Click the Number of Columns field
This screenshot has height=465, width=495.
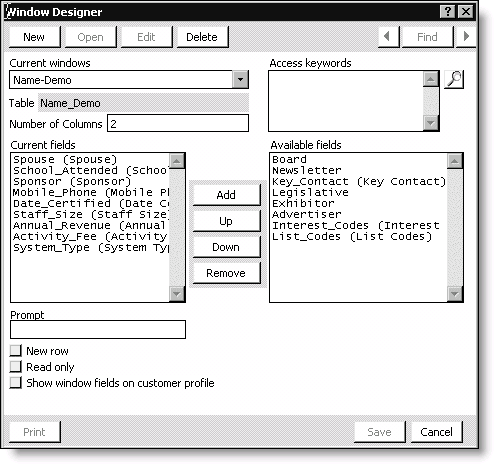[178, 124]
